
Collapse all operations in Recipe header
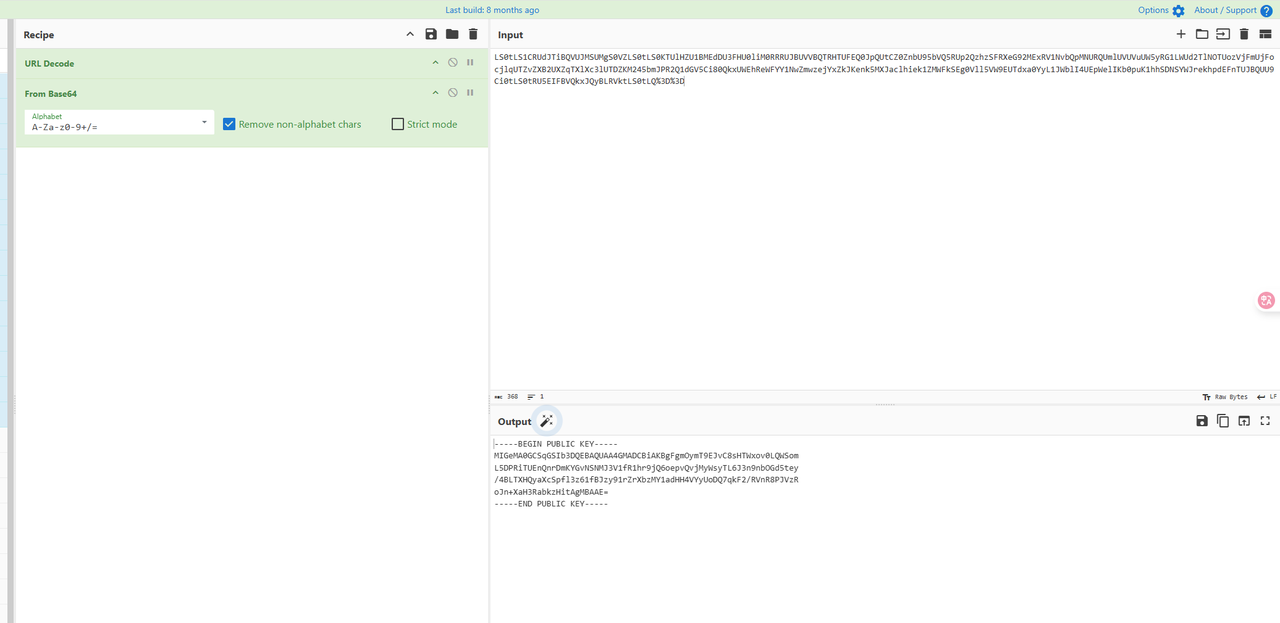pyautogui.click(x=410, y=35)
